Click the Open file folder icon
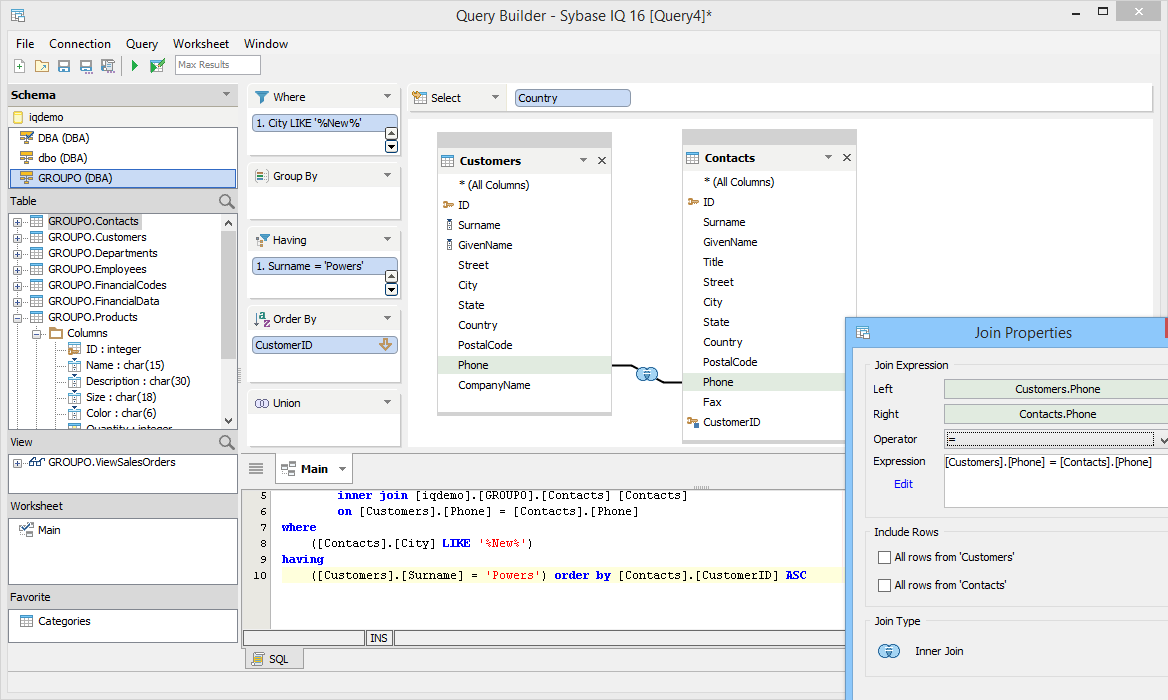 click(x=42, y=66)
